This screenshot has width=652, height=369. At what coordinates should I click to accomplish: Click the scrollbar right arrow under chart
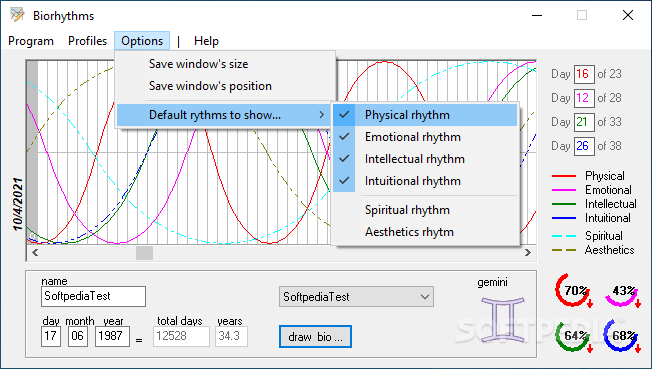coord(528,253)
